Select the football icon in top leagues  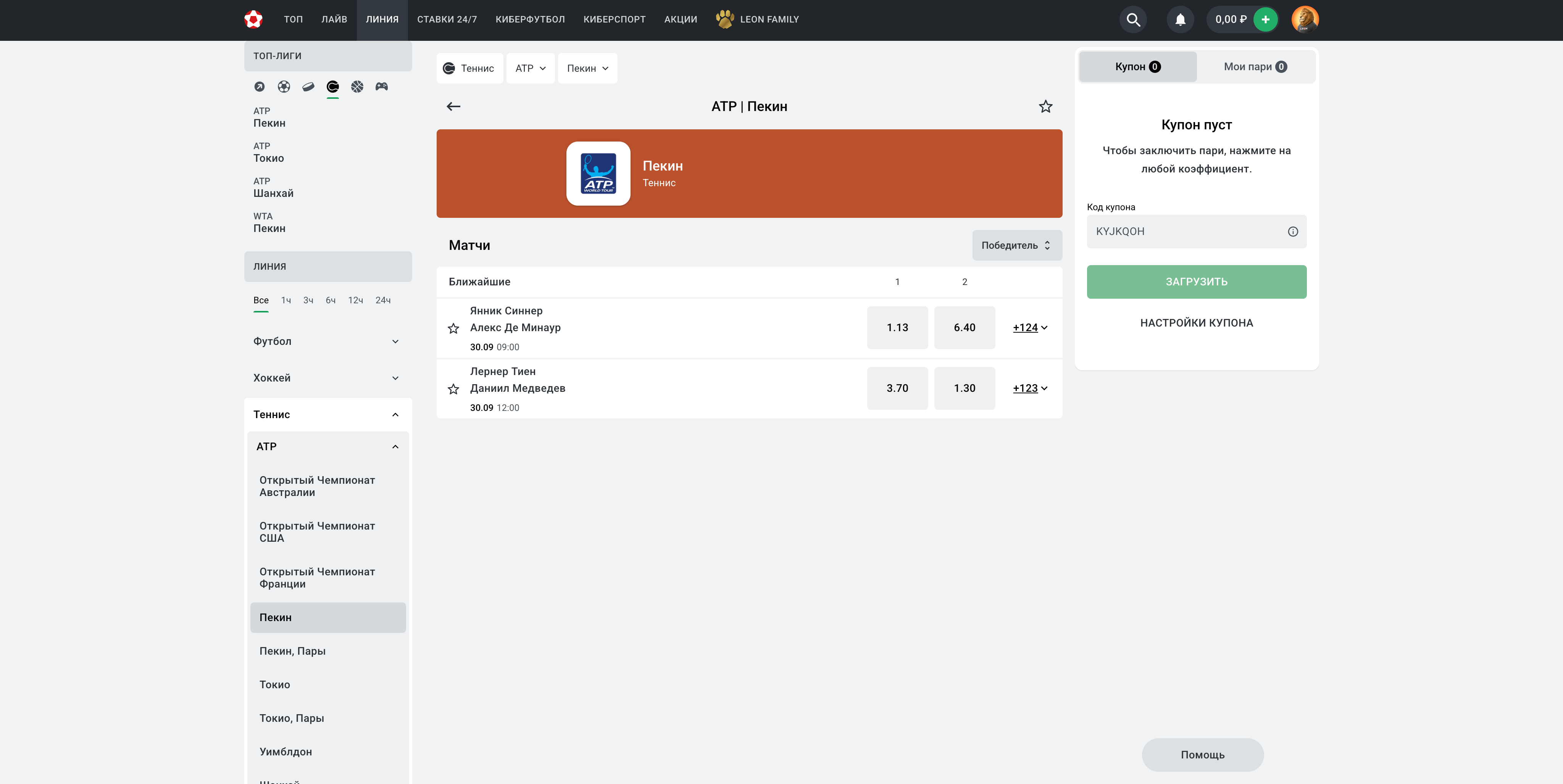(x=283, y=87)
